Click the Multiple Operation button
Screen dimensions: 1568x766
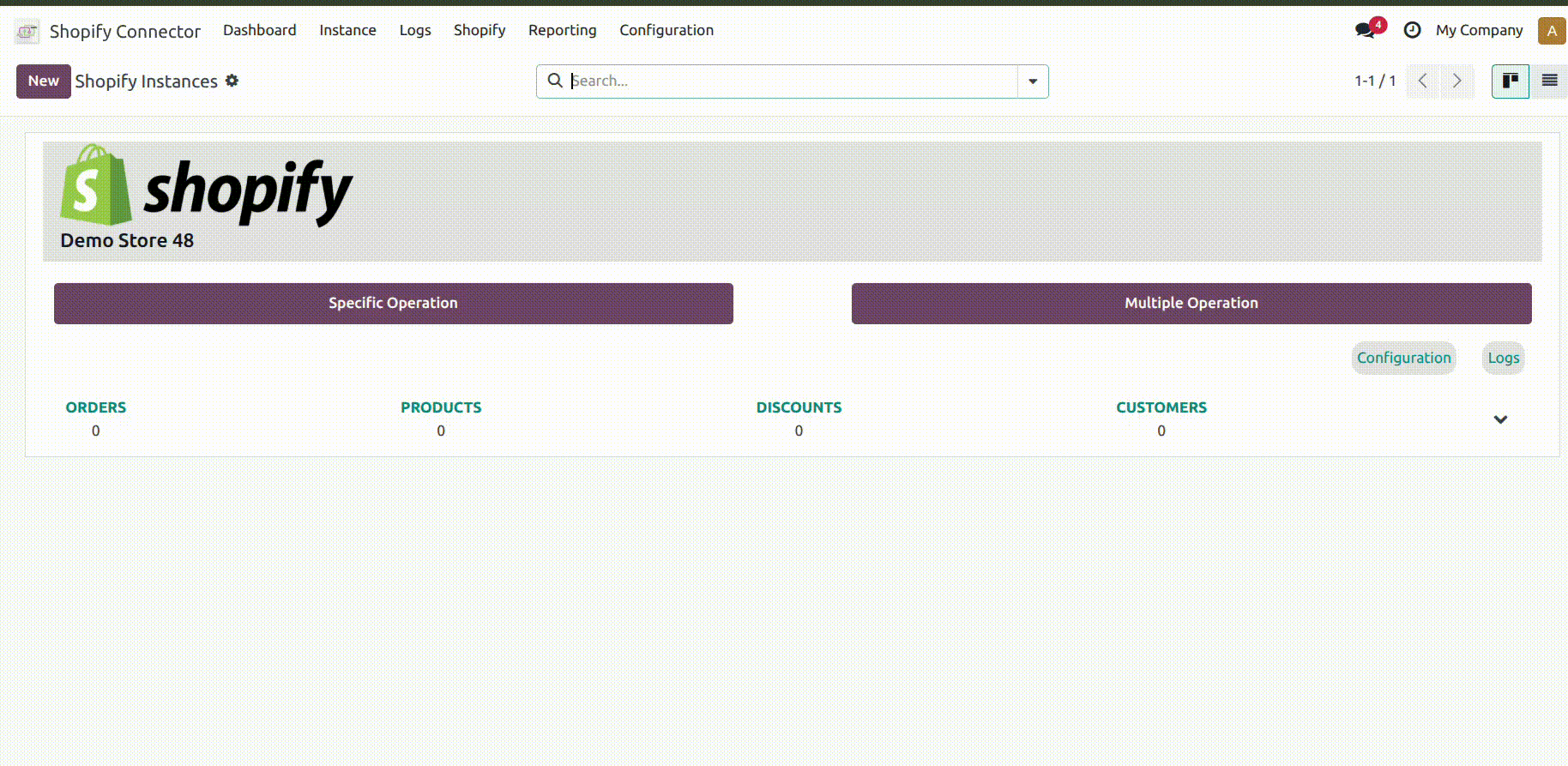pyautogui.click(x=1191, y=304)
